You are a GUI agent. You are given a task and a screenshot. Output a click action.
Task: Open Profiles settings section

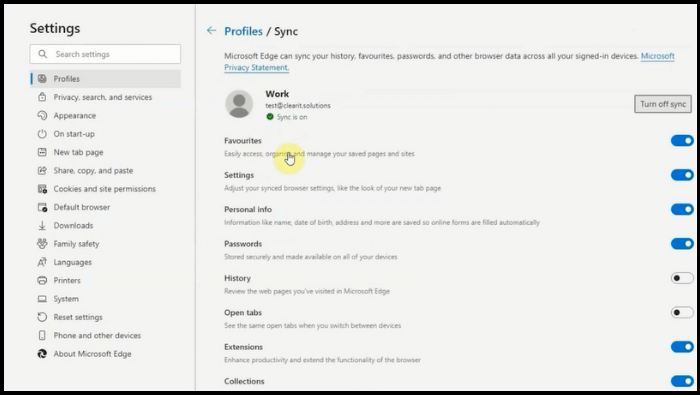tap(105, 79)
